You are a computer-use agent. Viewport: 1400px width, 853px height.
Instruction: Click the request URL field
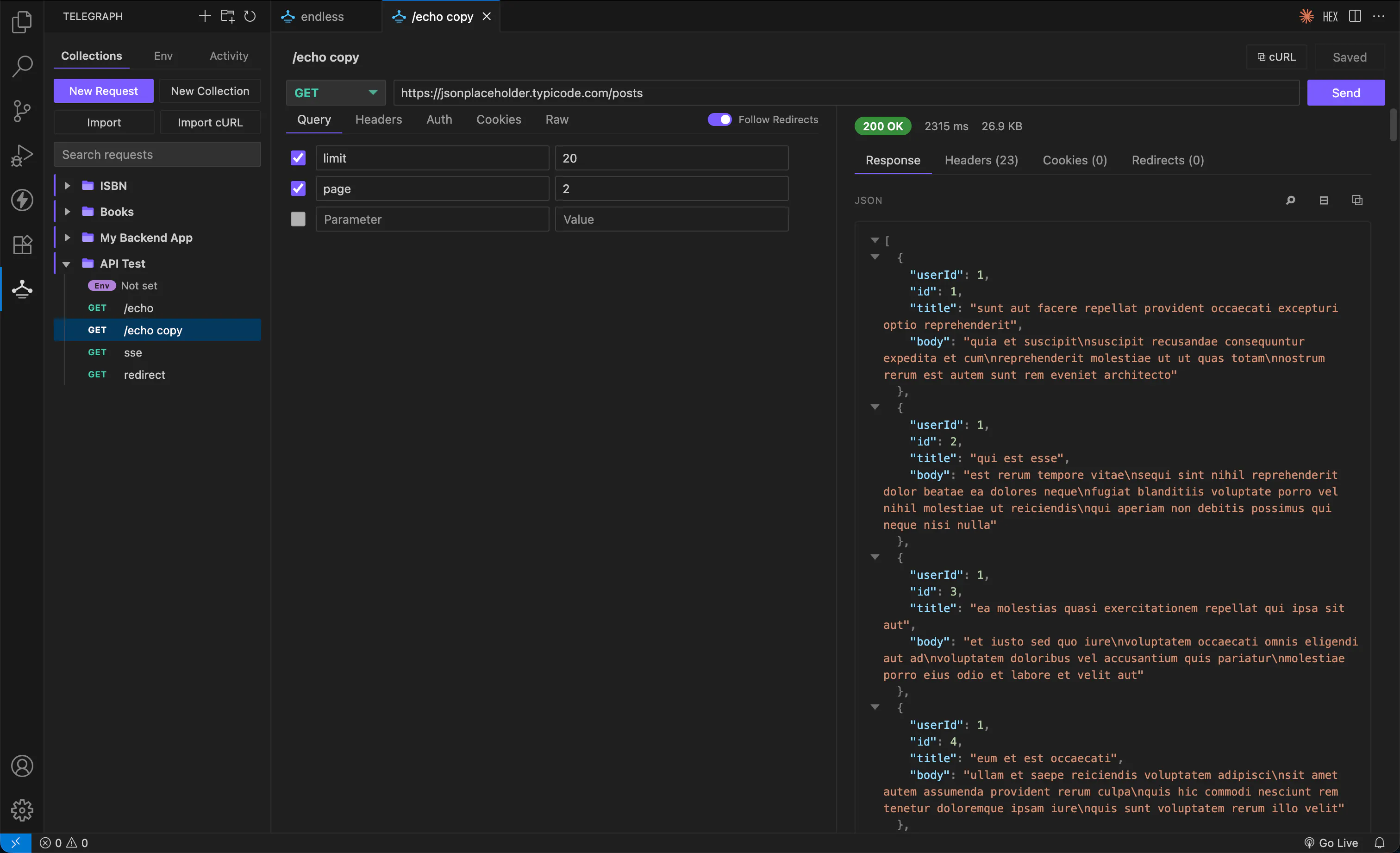click(x=847, y=93)
